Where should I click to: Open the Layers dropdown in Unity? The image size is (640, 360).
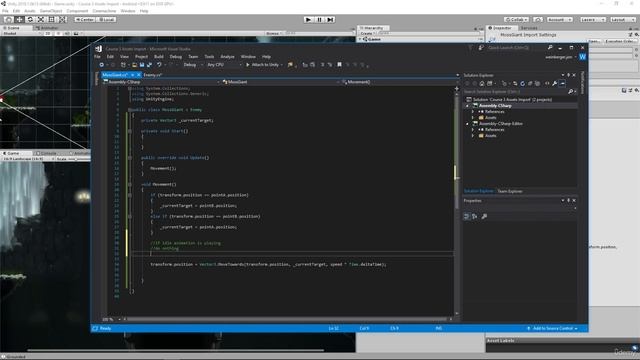(x=592, y=19)
